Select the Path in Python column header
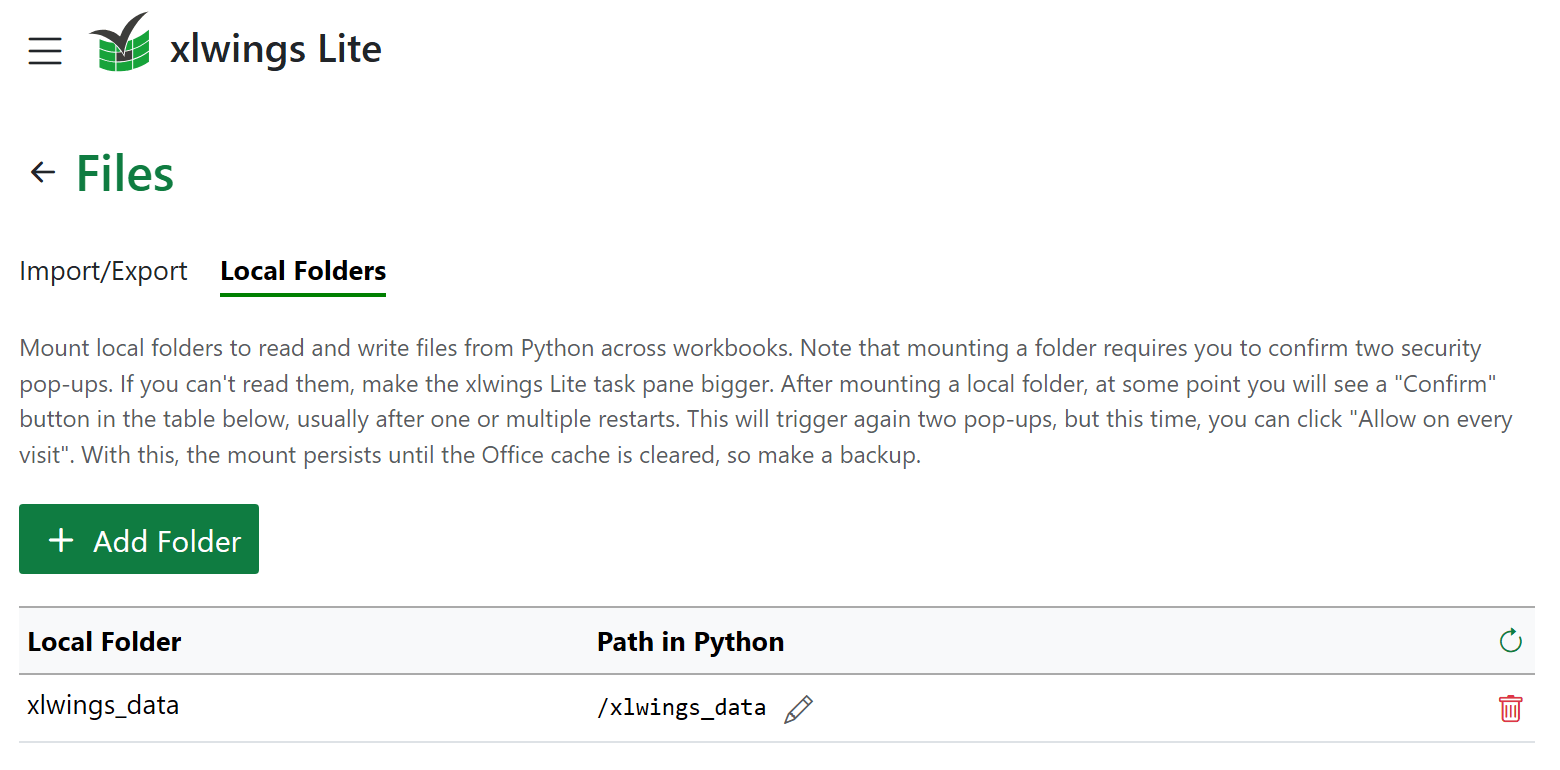 coord(690,641)
